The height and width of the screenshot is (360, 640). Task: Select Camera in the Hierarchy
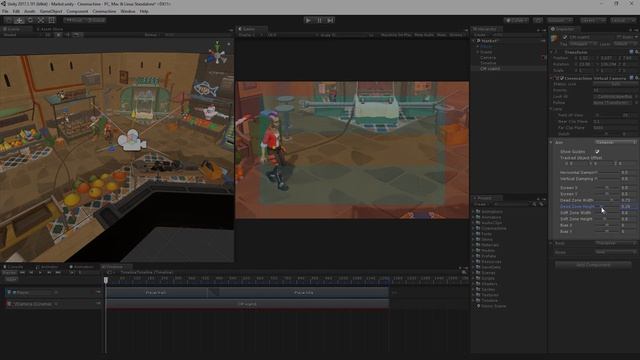pos(488,58)
